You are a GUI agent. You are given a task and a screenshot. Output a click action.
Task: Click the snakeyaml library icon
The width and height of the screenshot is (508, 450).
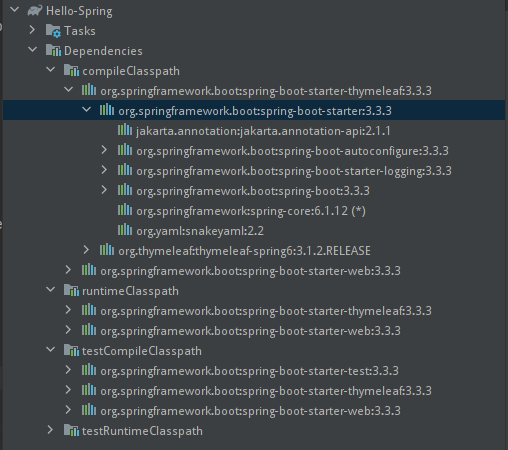tap(125, 230)
